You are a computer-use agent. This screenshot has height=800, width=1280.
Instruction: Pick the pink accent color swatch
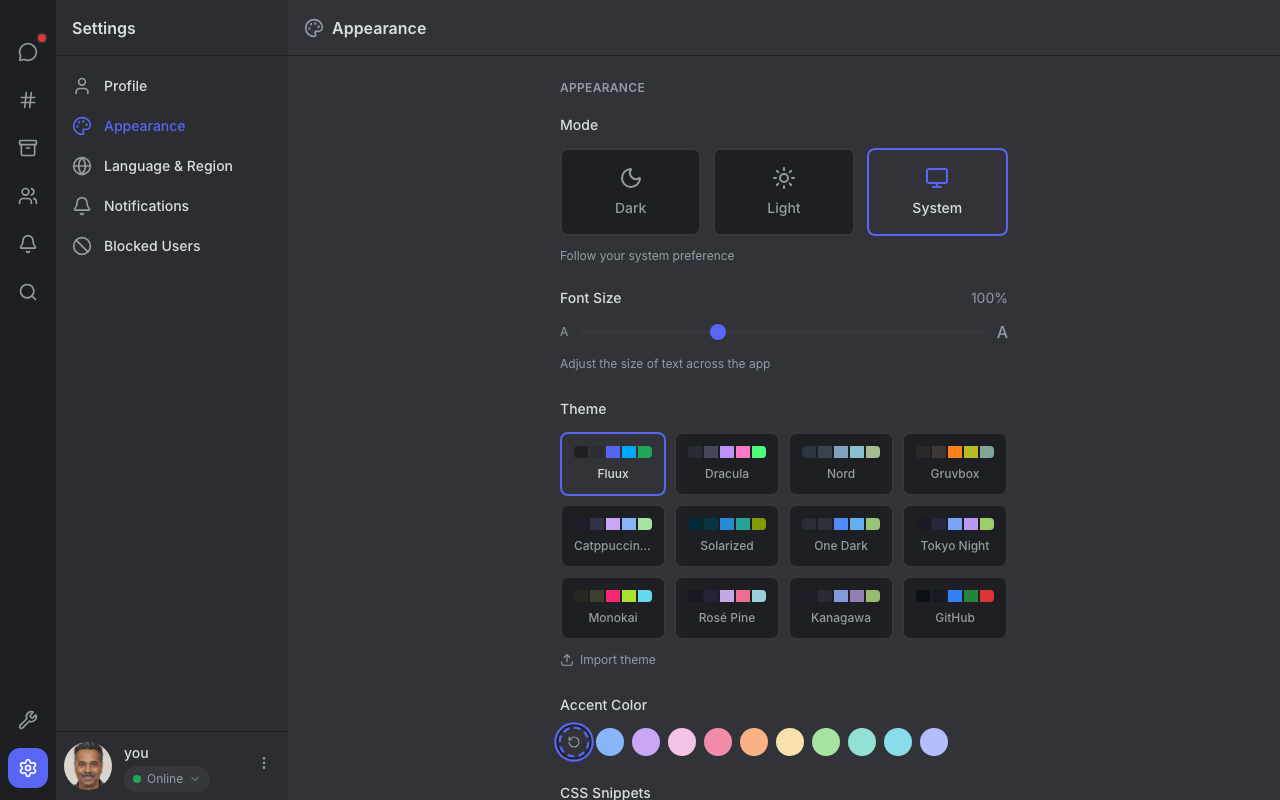point(682,742)
